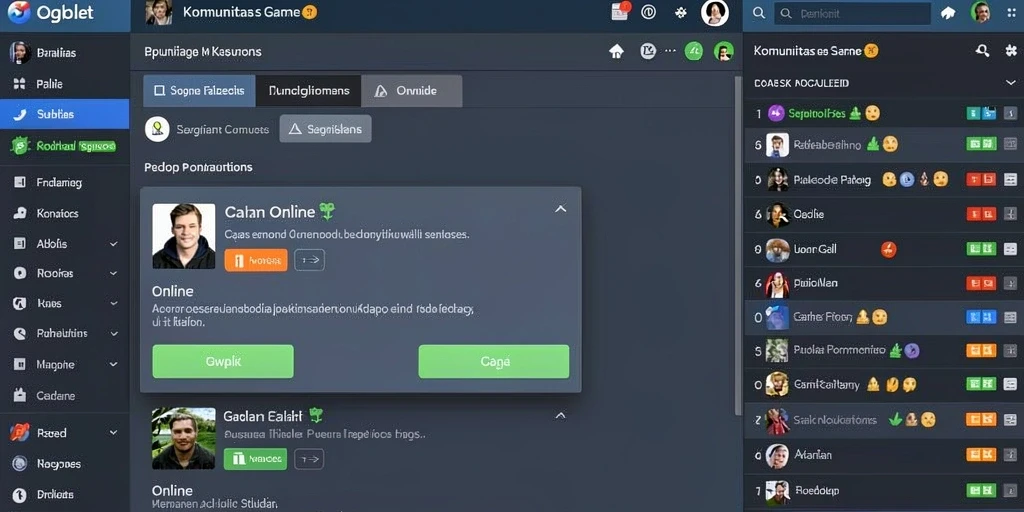Click the home icon in Komunitas header

616,52
